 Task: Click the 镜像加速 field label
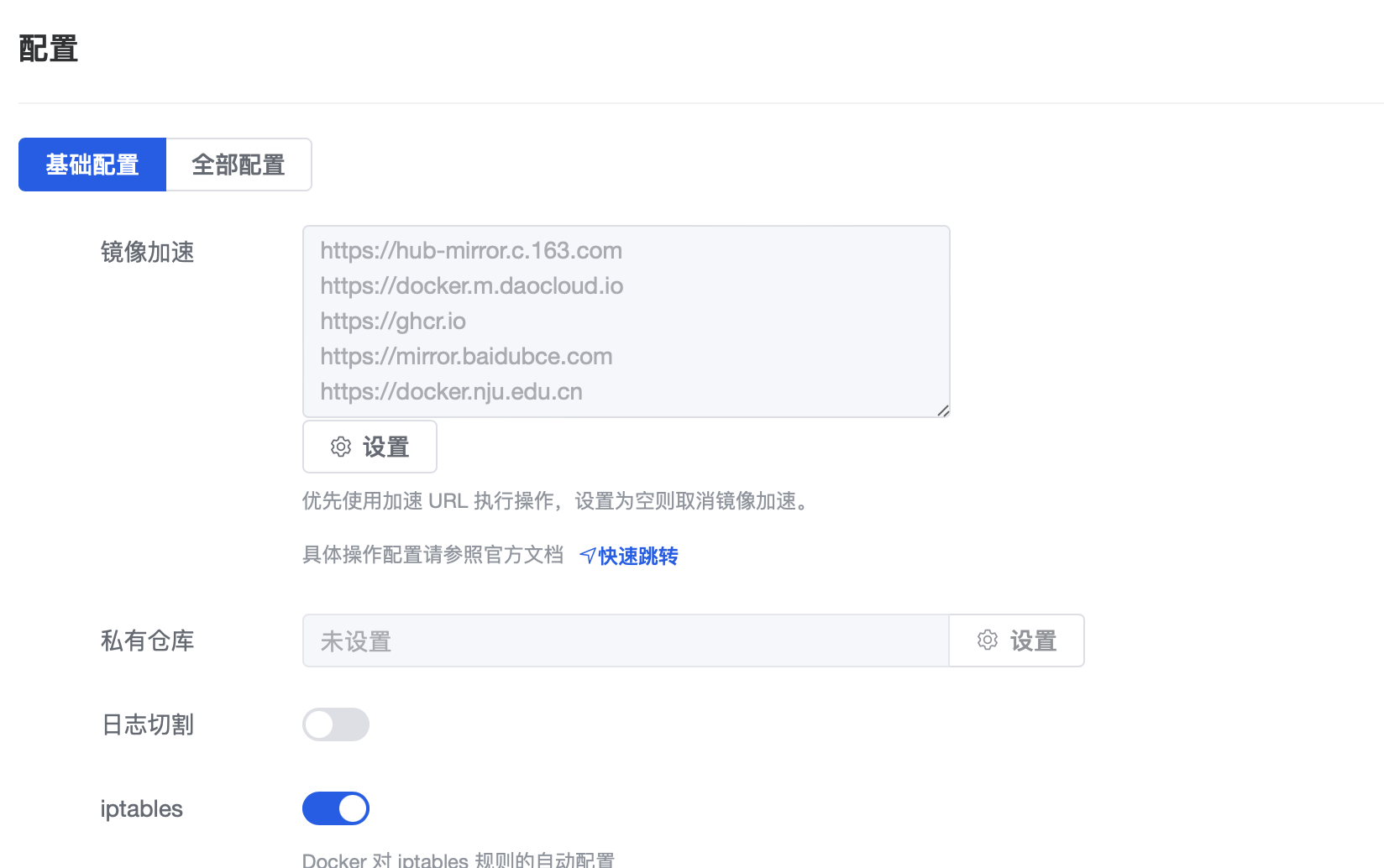click(x=147, y=252)
